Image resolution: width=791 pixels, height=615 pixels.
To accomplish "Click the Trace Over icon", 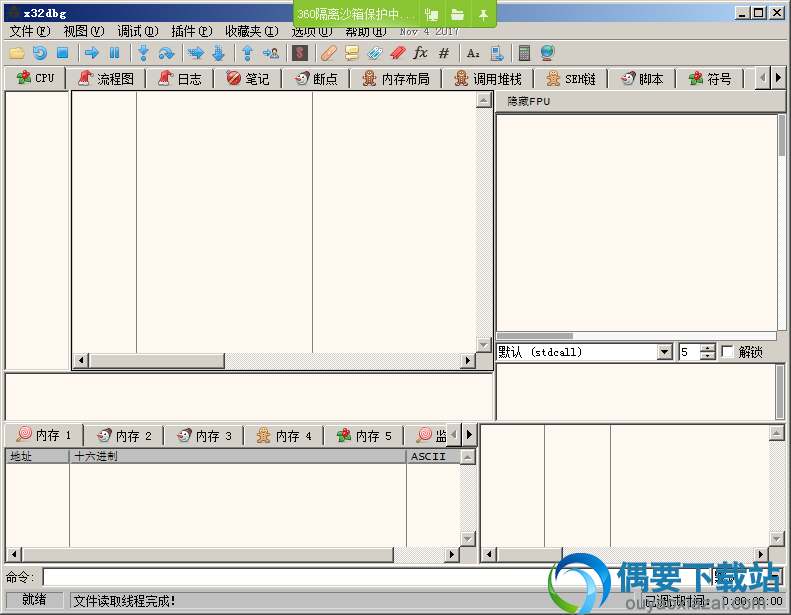I will [x=218, y=52].
